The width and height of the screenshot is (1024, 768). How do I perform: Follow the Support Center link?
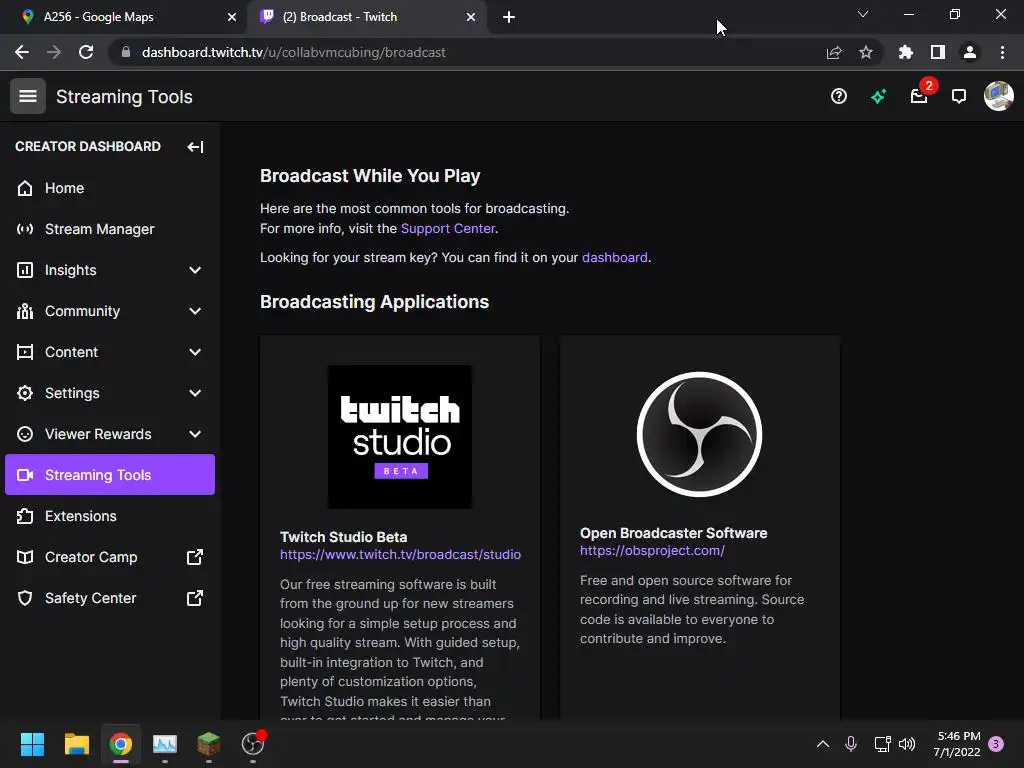pos(448,229)
